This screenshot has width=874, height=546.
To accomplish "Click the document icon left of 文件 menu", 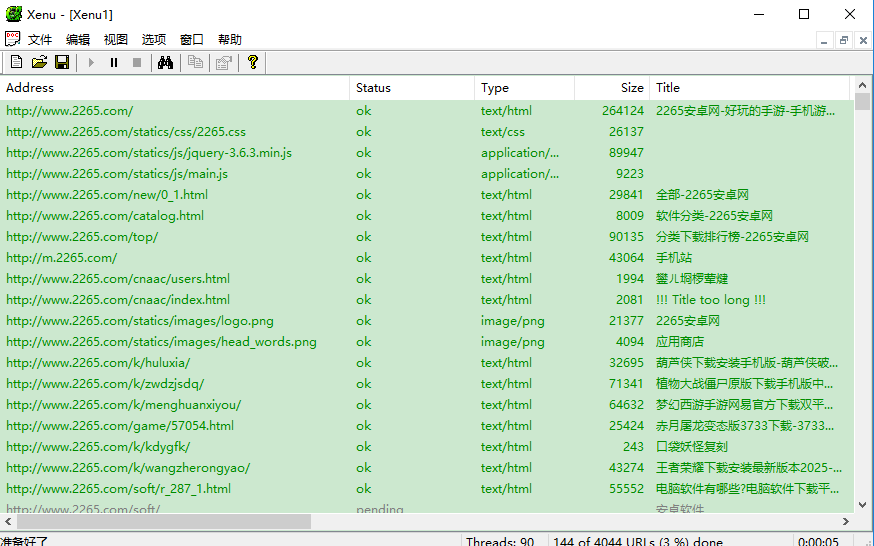I will coord(12,39).
